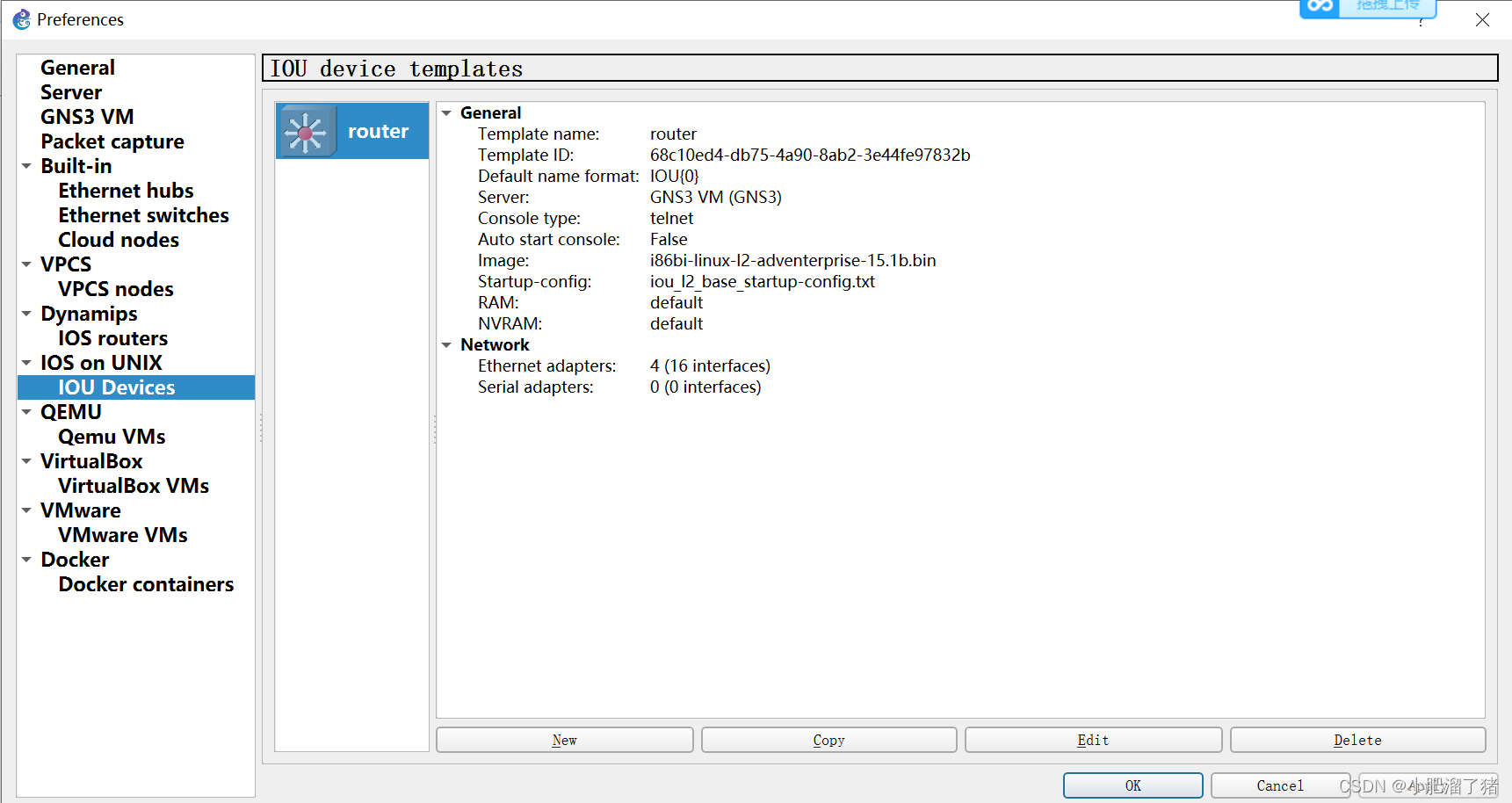This screenshot has width=1512, height=803.
Task: Collapse the Network details group
Action: click(446, 345)
